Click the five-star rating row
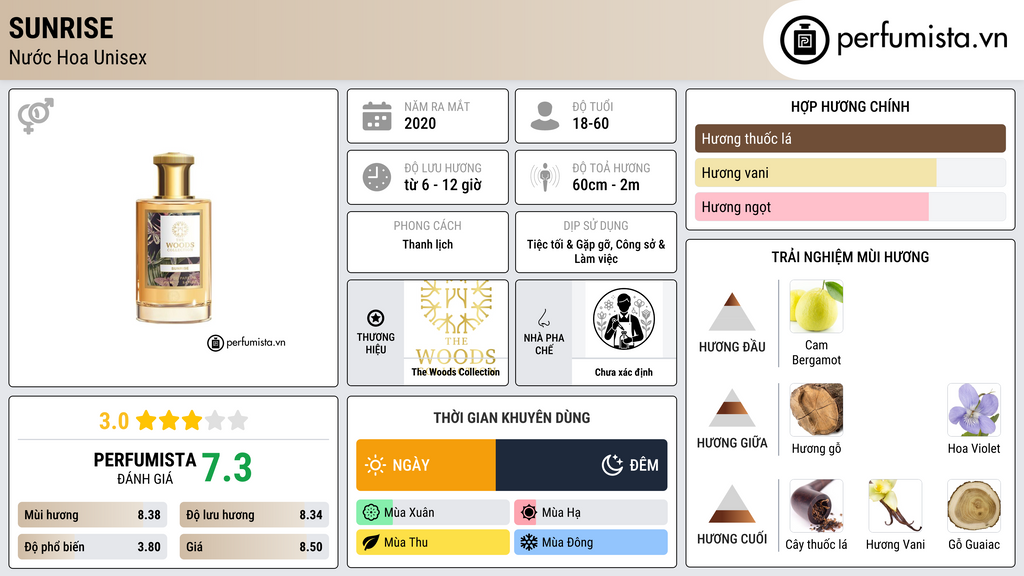Viewport: 1024px width, 576px height. (192, 420)
